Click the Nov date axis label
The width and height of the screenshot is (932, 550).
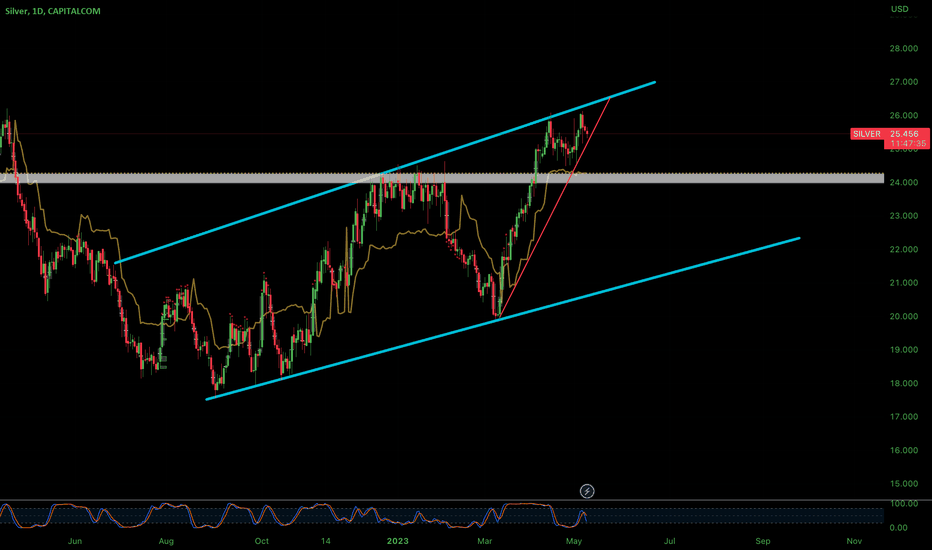(854, 541)
